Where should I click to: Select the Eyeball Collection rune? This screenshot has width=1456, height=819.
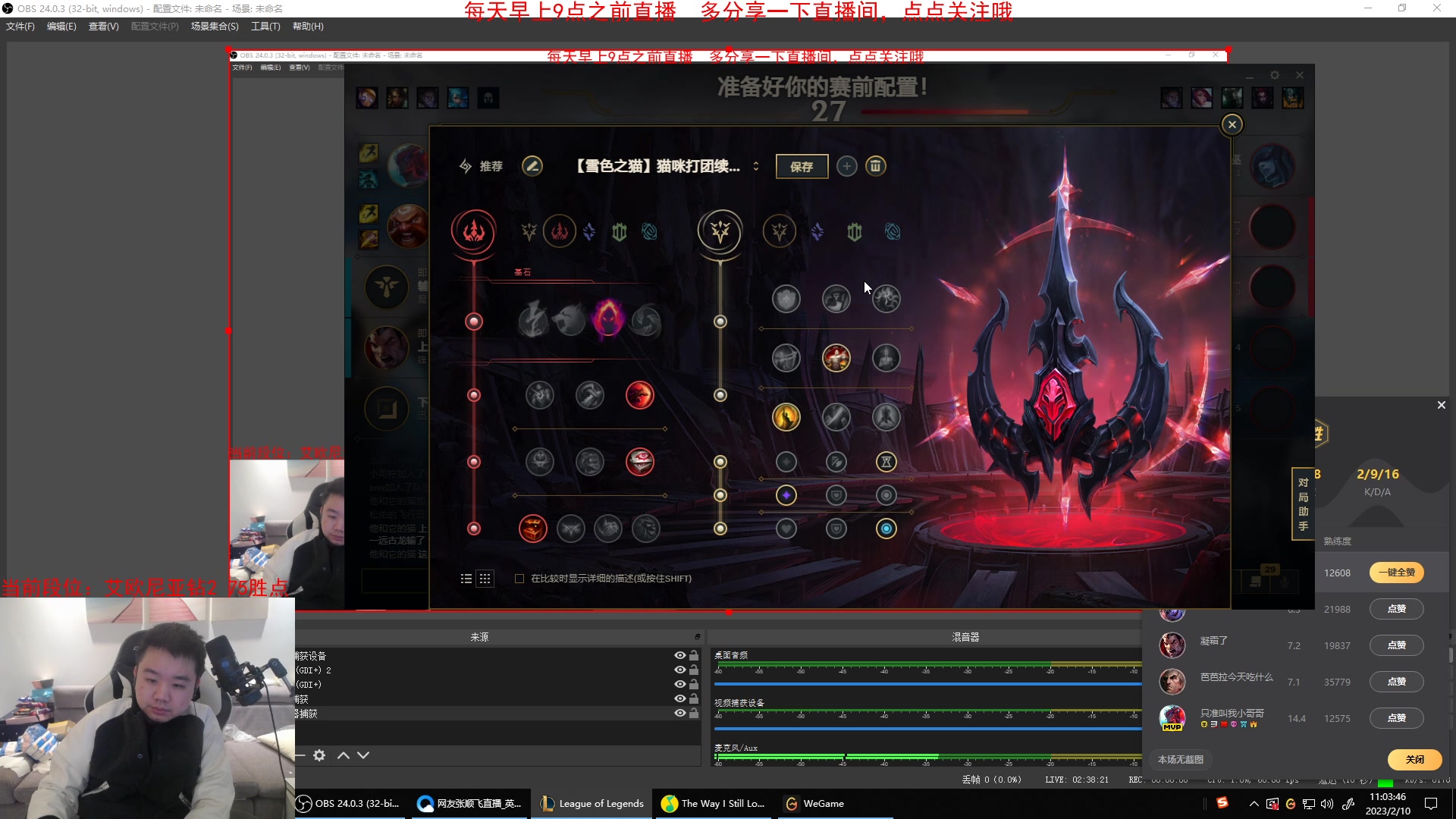click(640, 462)
